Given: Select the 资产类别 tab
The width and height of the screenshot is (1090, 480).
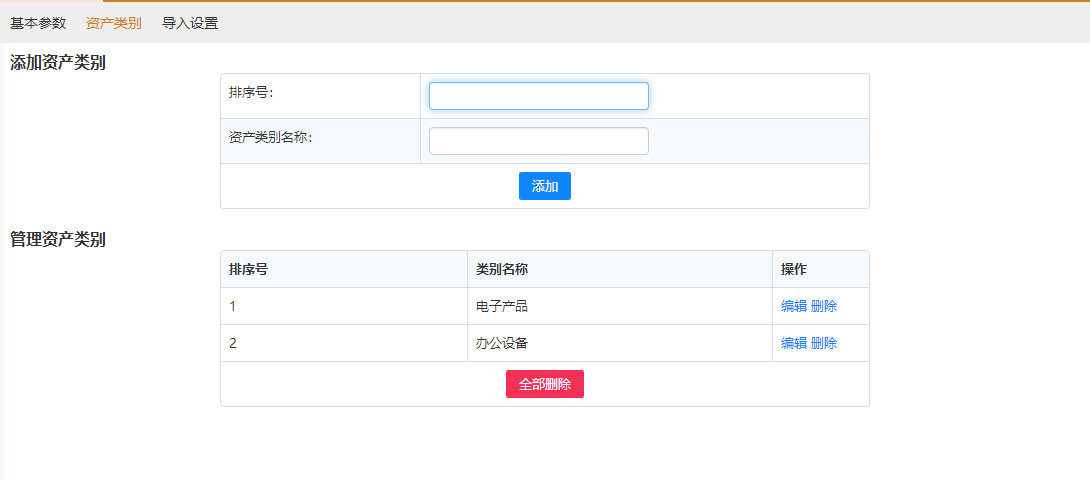Looking at the screenshot, I should (x=114, y=23).
